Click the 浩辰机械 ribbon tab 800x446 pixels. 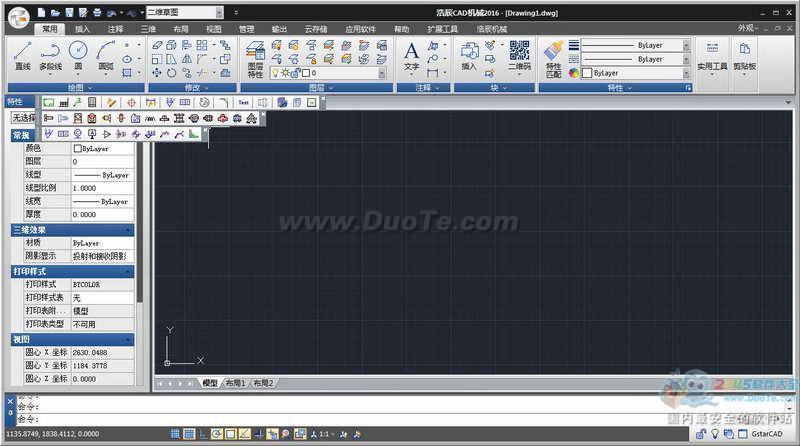pos(491,29)
